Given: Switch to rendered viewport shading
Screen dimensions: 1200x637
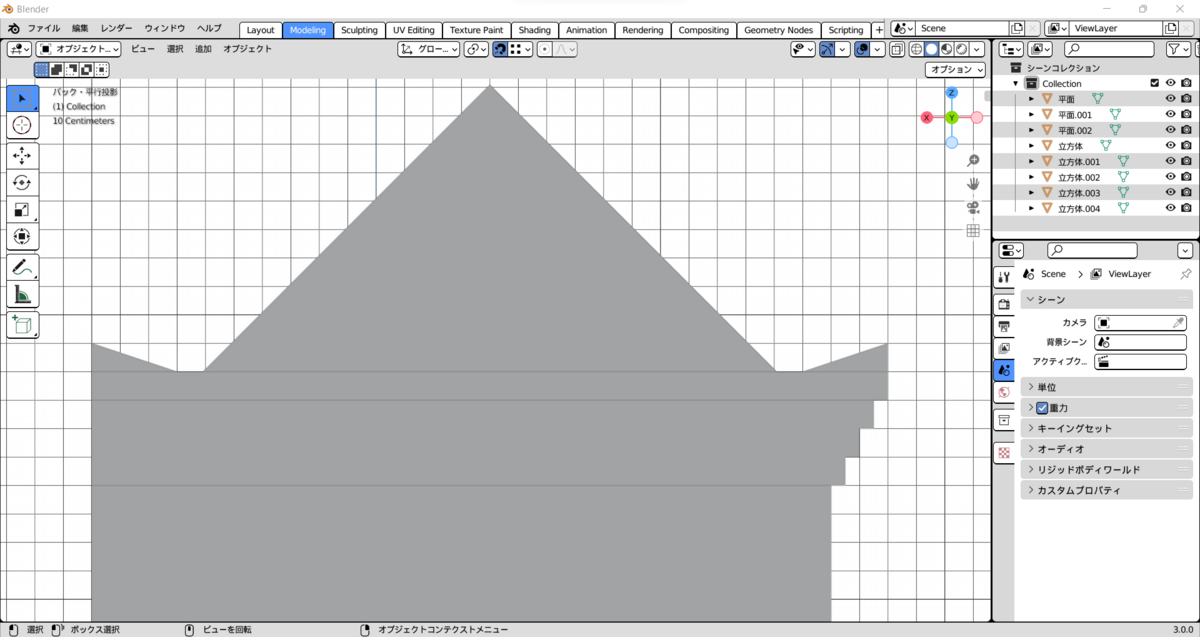Looking at the screenshot, I should pyautogui.click(x=961, y=49).
